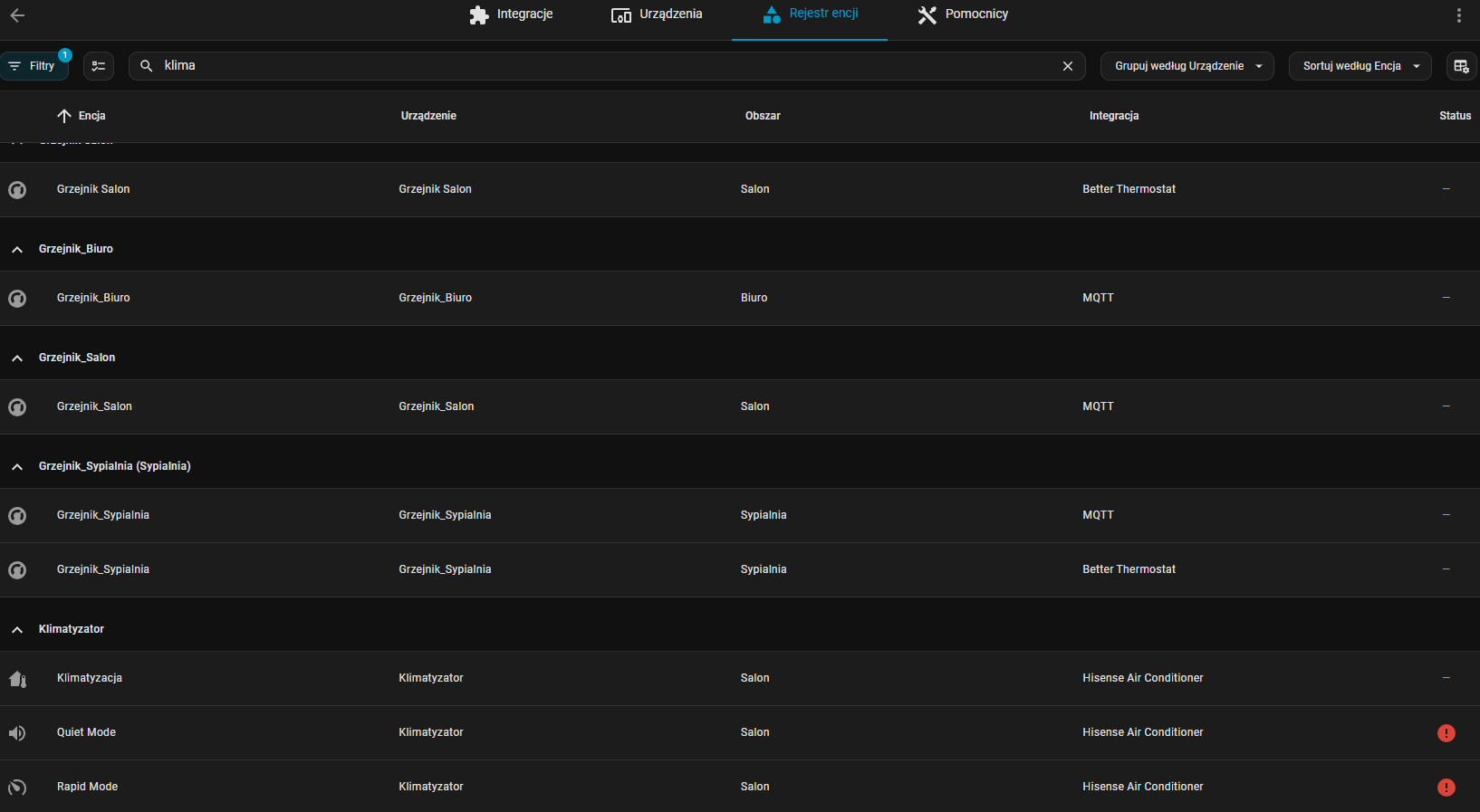Collapse the Grzejnik_Sypialnia (Sypialnia) group
1480x812 pixels.
pyautogui.click(x=17, y=466)
